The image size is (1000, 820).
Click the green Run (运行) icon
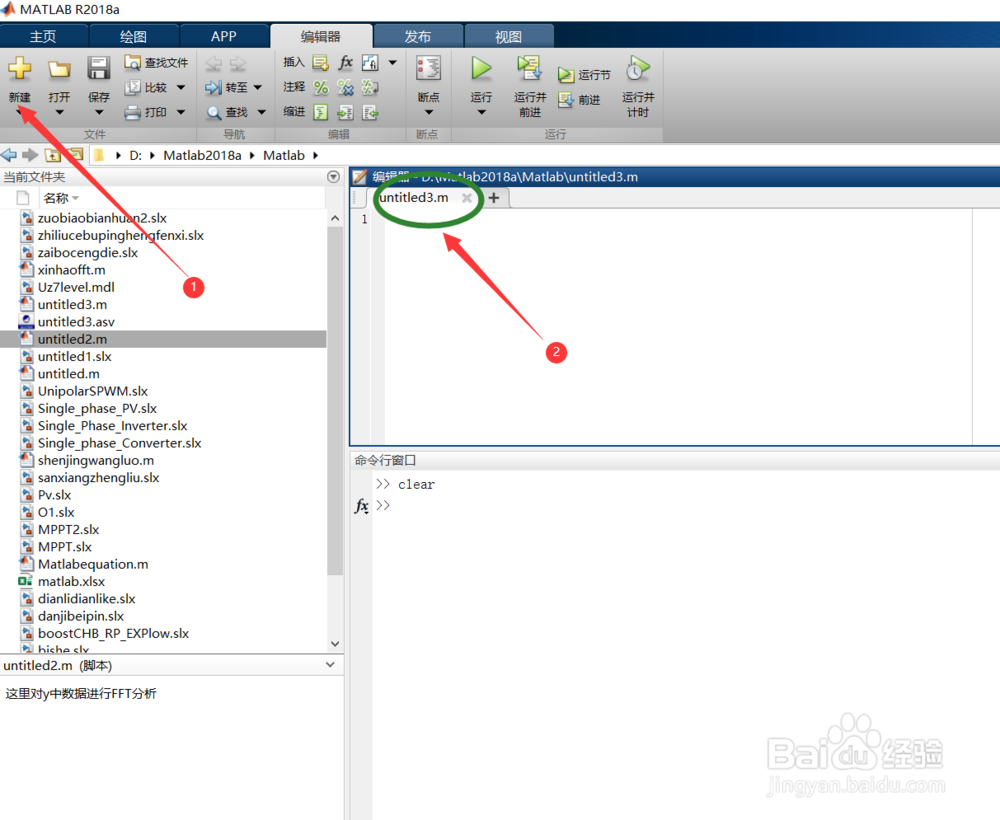coord(482,68)
